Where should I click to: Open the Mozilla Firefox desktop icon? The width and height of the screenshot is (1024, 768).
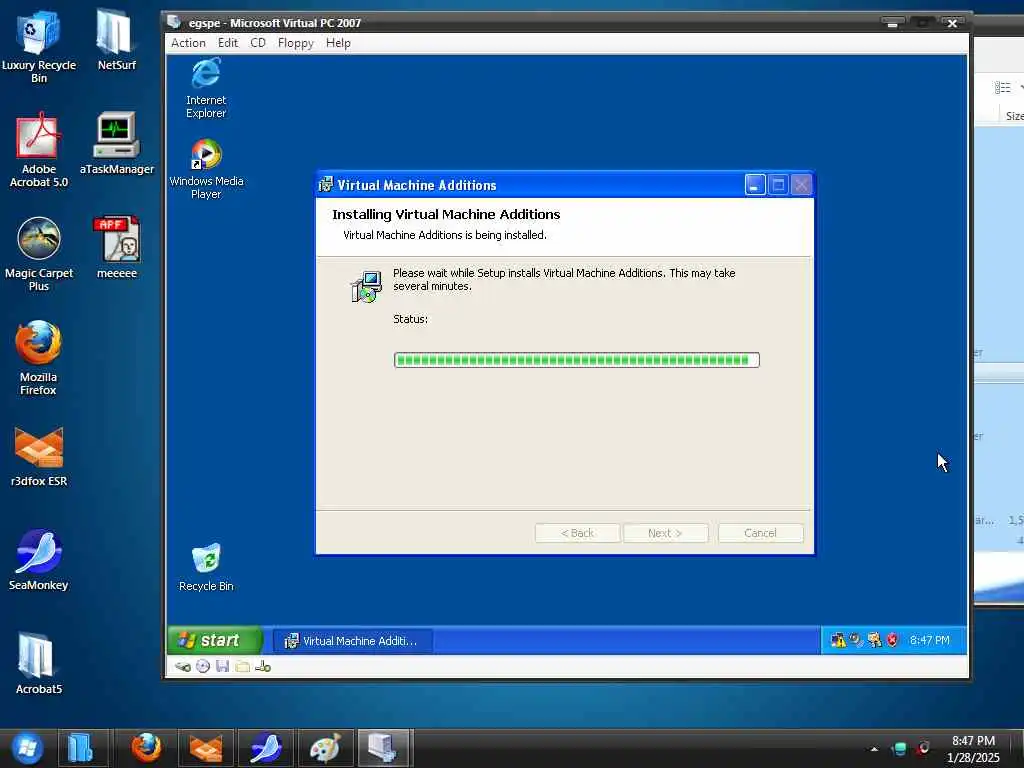pyautogui.click(x=38, y=357)
